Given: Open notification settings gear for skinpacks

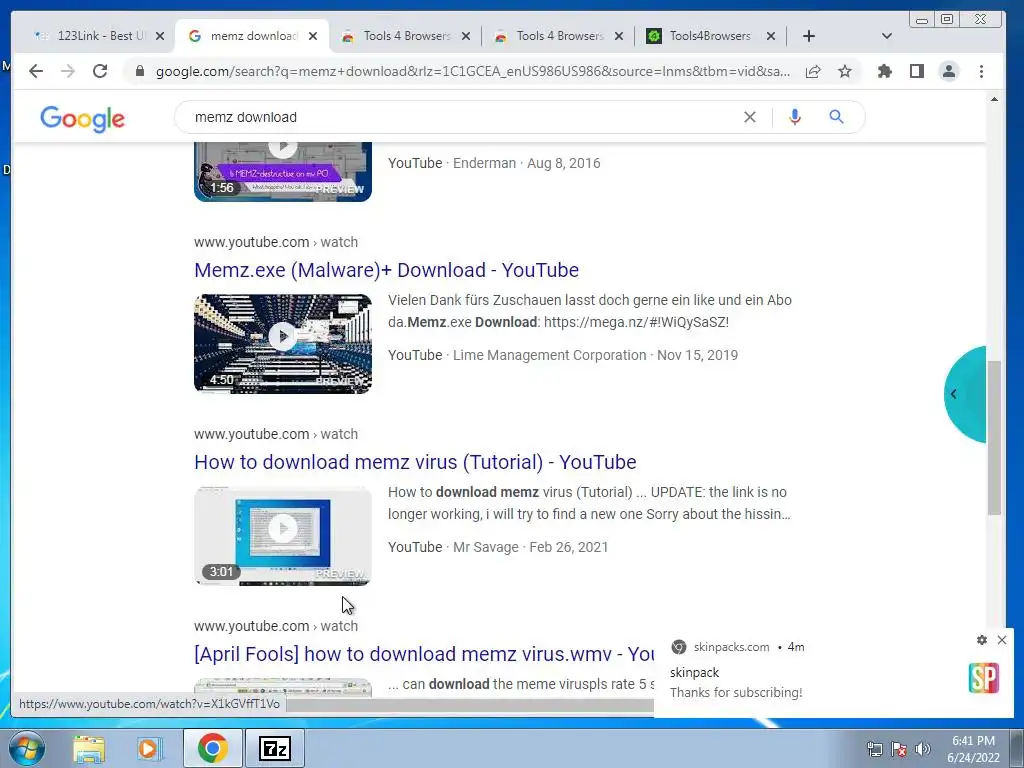Looking at the screenshot, I should click(x=982, y=640).
